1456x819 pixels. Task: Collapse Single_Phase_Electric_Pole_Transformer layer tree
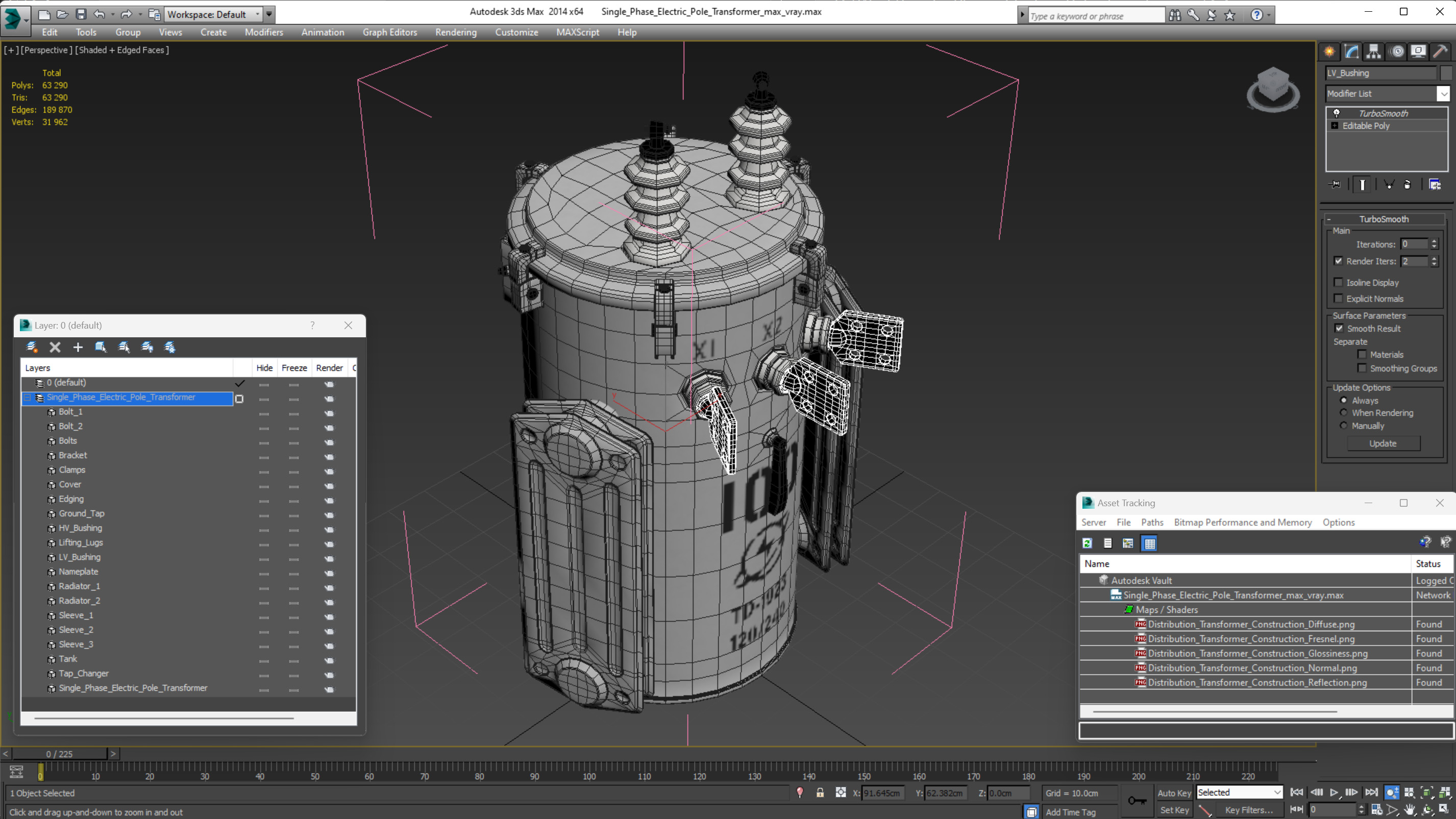27,398
